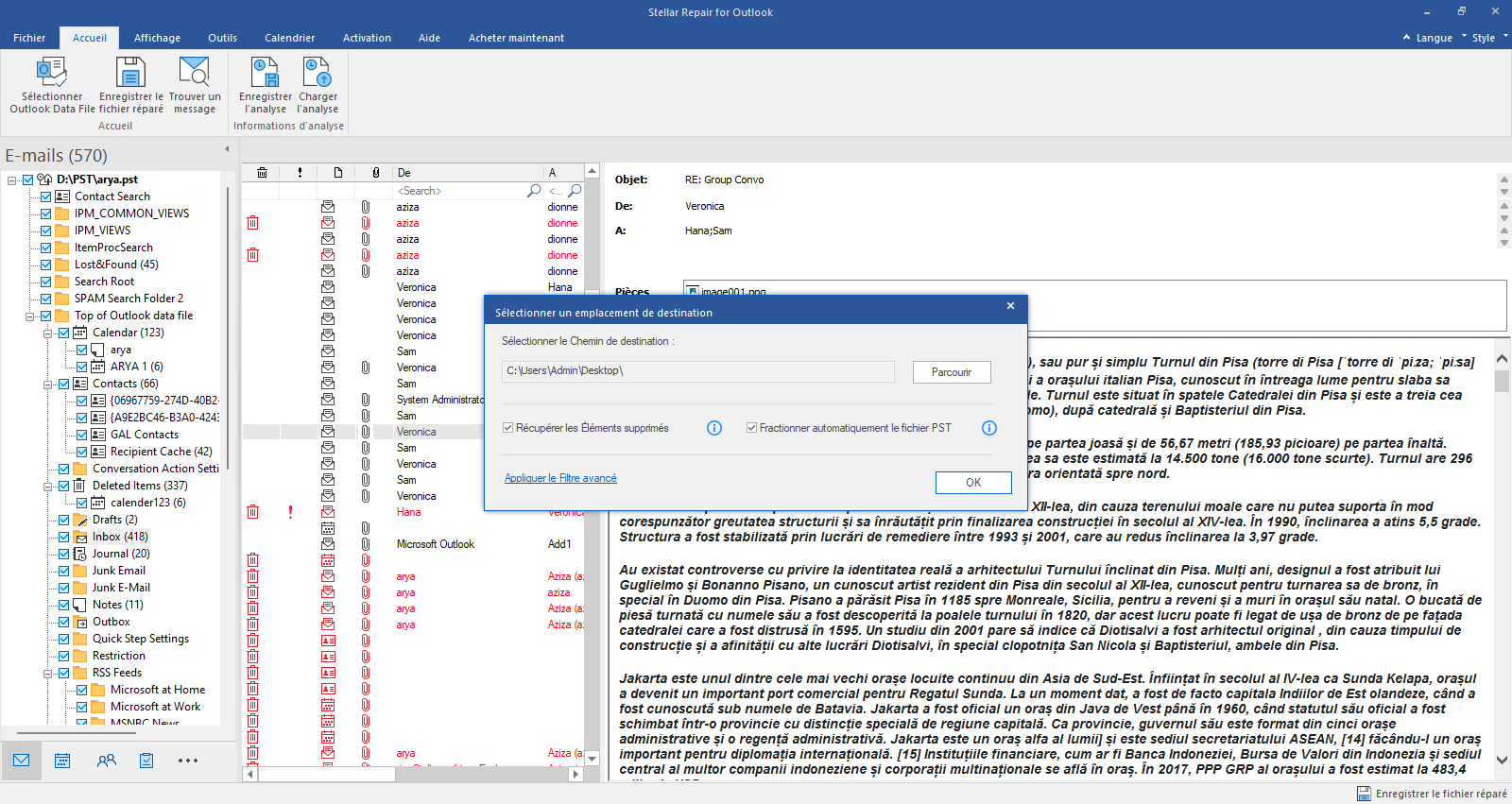Switch to the Outils tab

[222, 38]
